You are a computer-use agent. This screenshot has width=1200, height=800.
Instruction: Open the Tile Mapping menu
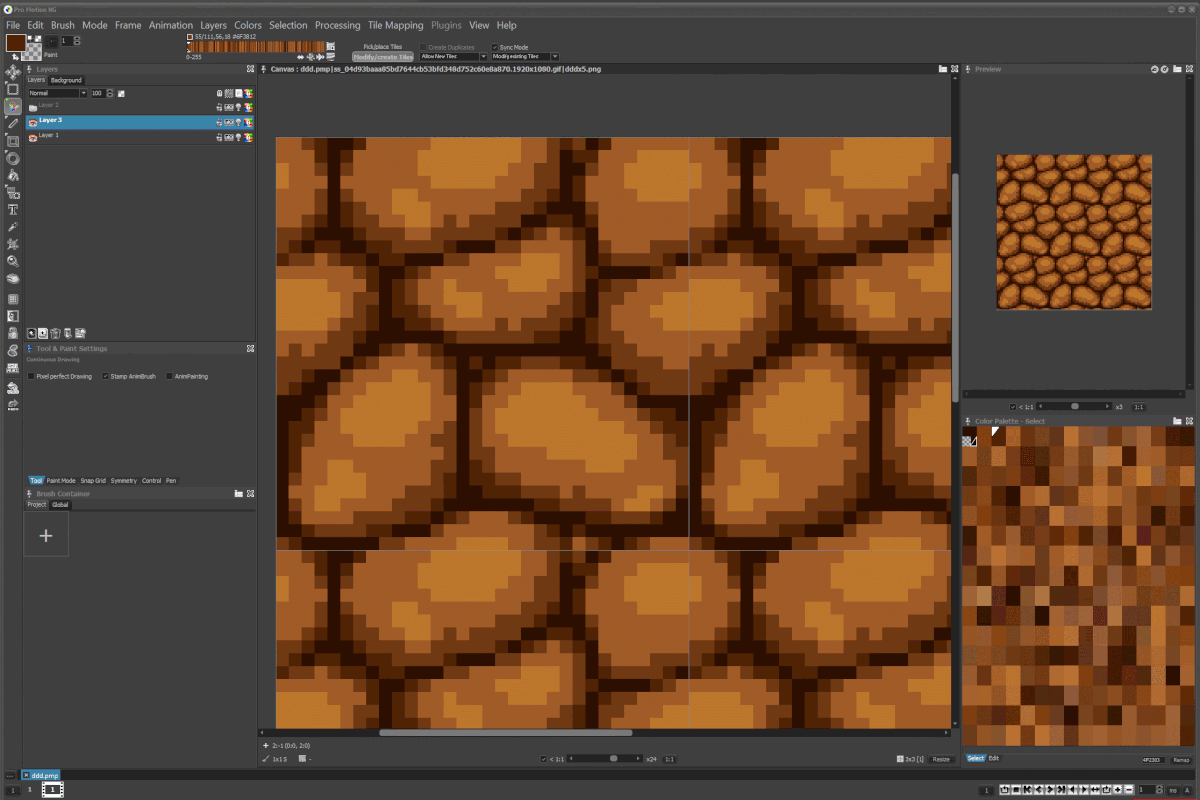394,25
